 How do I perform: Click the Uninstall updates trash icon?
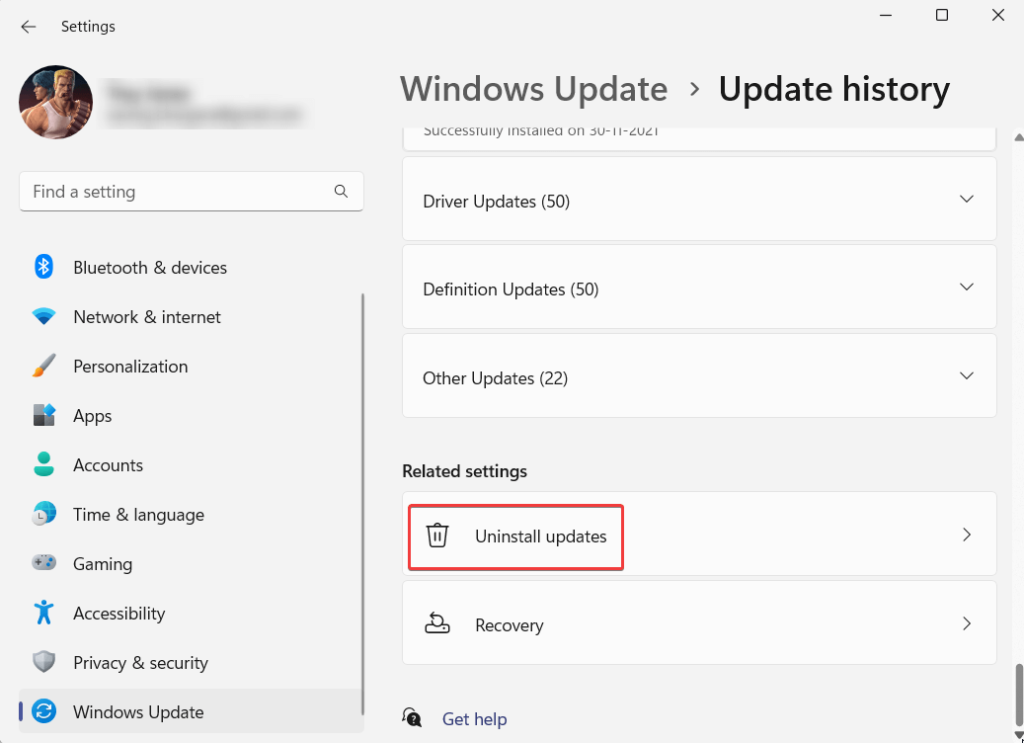(x=437, y=535)
